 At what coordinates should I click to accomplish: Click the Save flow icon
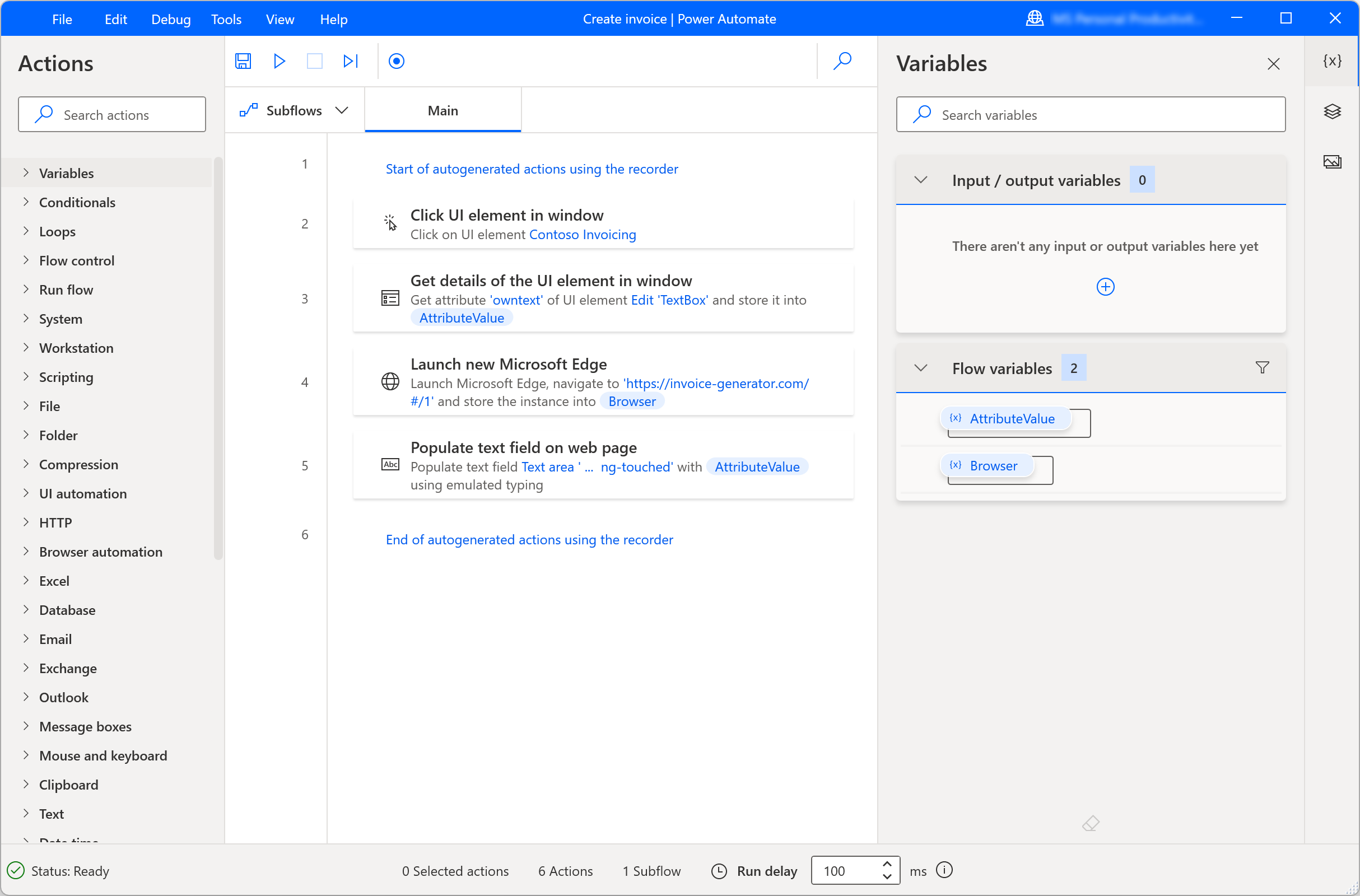point(243,61)
